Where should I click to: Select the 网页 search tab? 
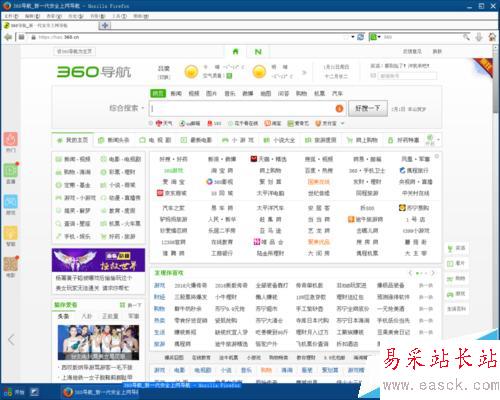coord(158,93)
